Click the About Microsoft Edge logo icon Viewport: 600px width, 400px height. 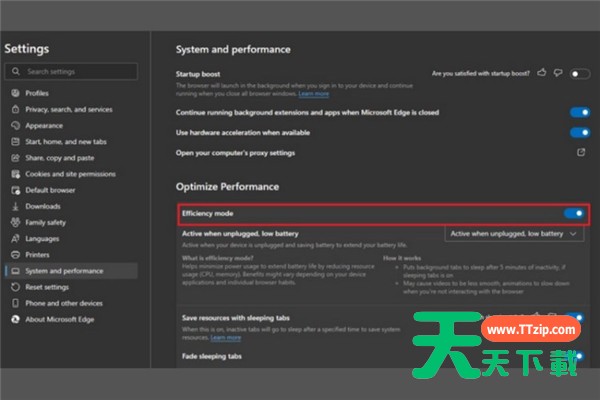click(15, 319)
